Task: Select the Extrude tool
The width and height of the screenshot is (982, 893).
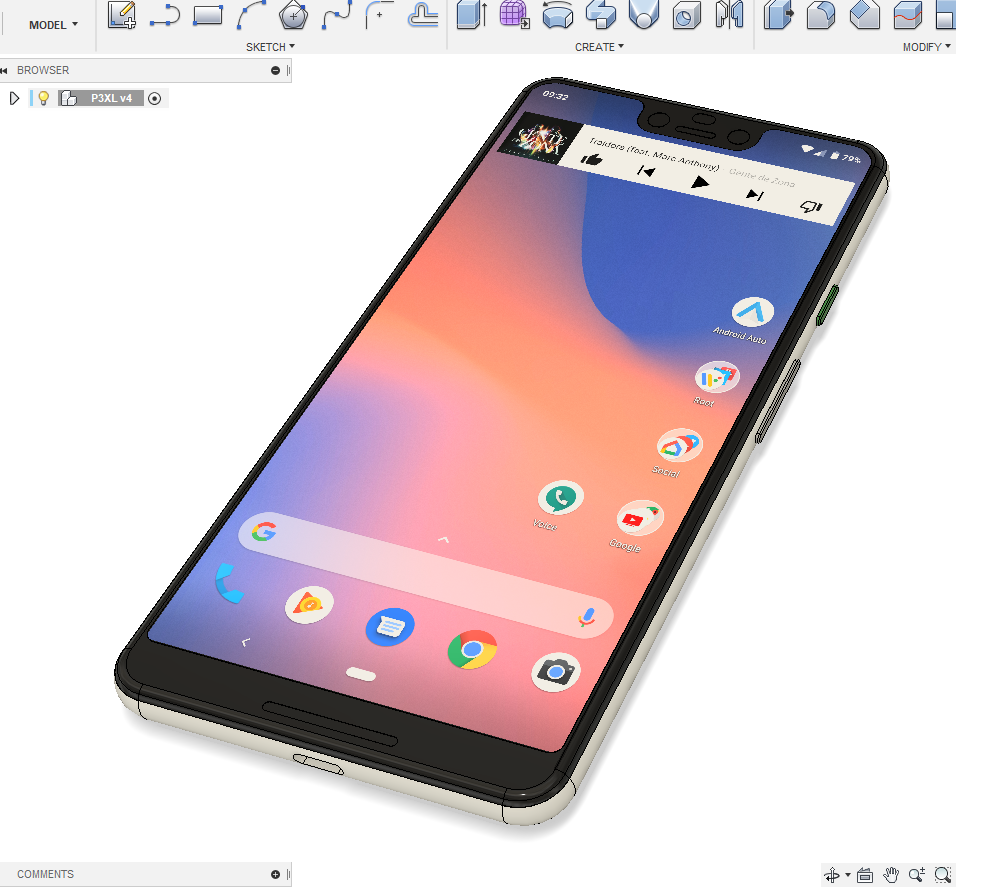Action: pyautogui.click(x=472, y=15)
